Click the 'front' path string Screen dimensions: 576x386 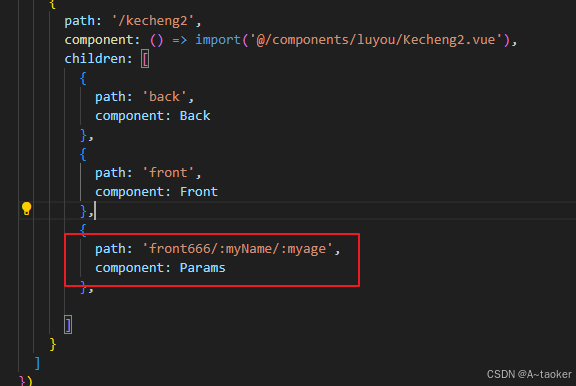[x=168, y=173]
